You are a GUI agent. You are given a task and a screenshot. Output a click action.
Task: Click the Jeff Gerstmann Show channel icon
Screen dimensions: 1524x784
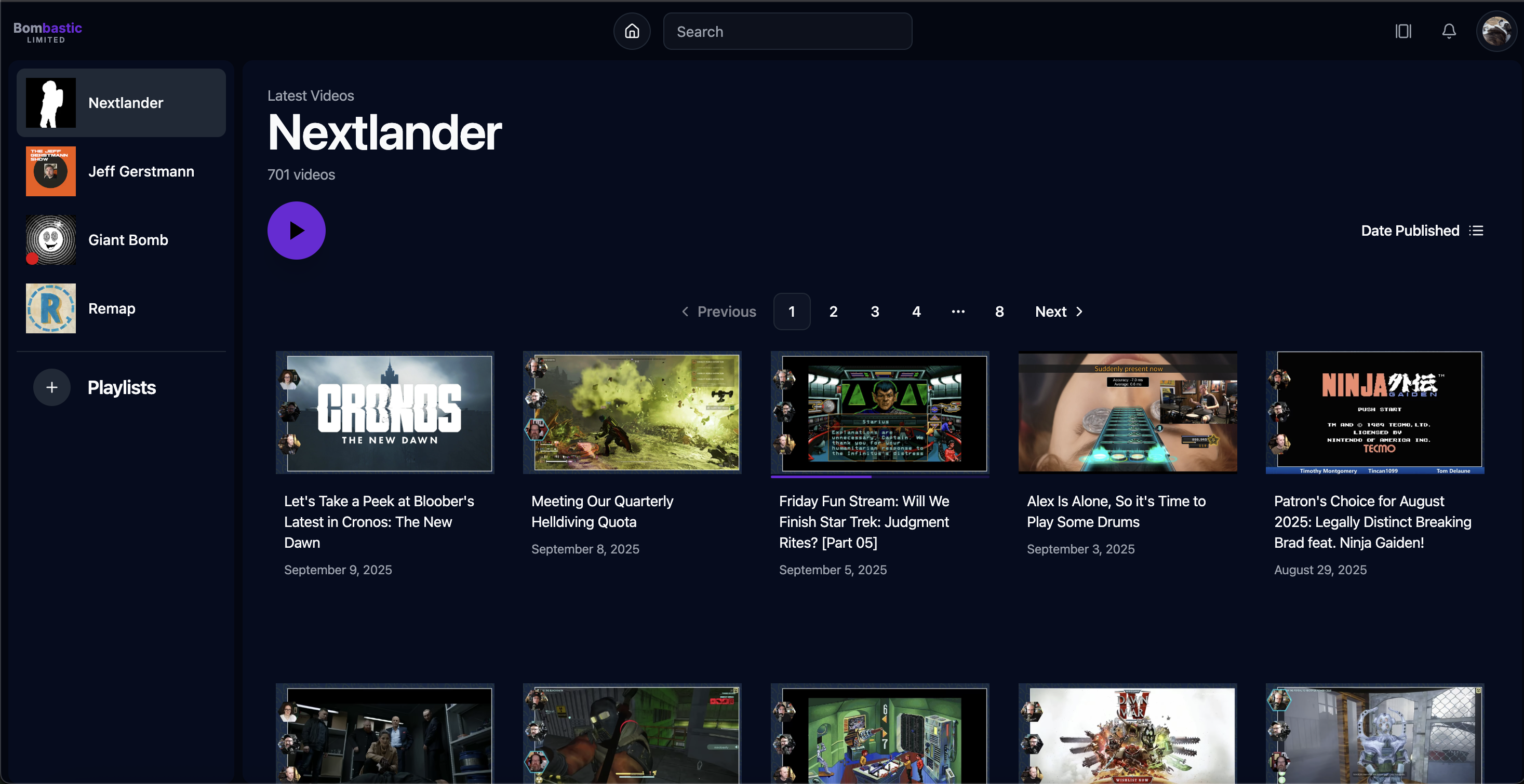[51, 171]
